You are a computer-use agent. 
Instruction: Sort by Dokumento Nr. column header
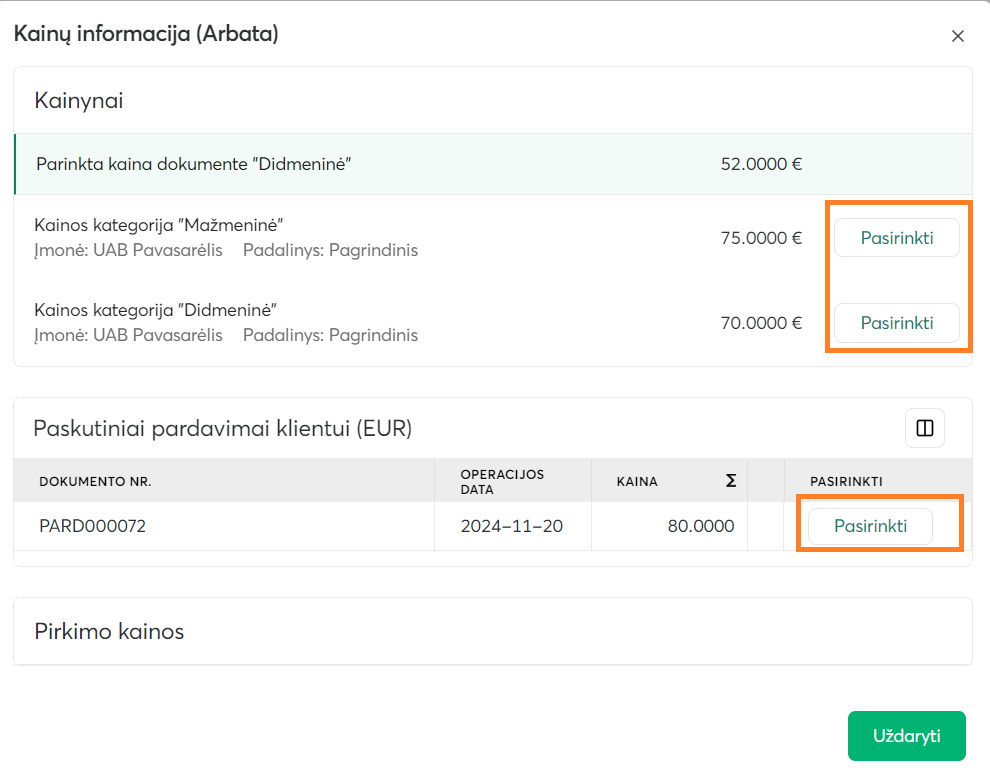click(95, 482)
